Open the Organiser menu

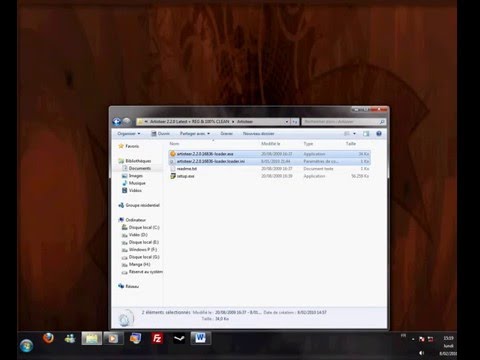[x=129, y=134]
